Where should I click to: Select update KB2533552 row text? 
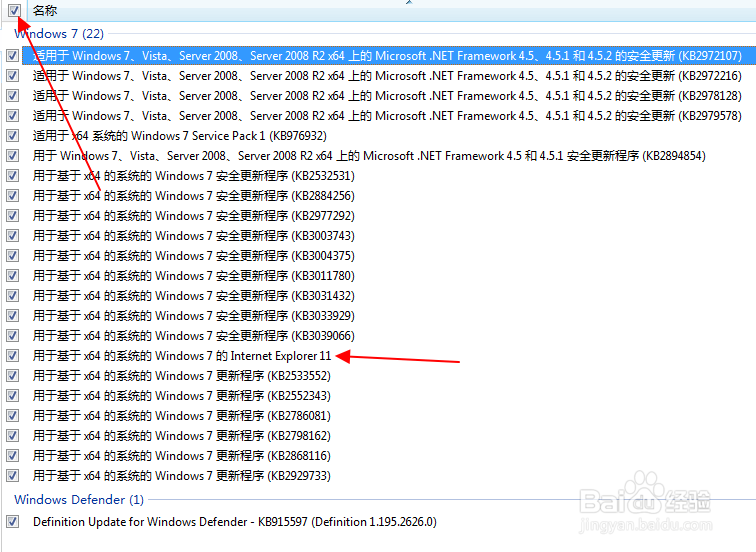click(182, 376)
